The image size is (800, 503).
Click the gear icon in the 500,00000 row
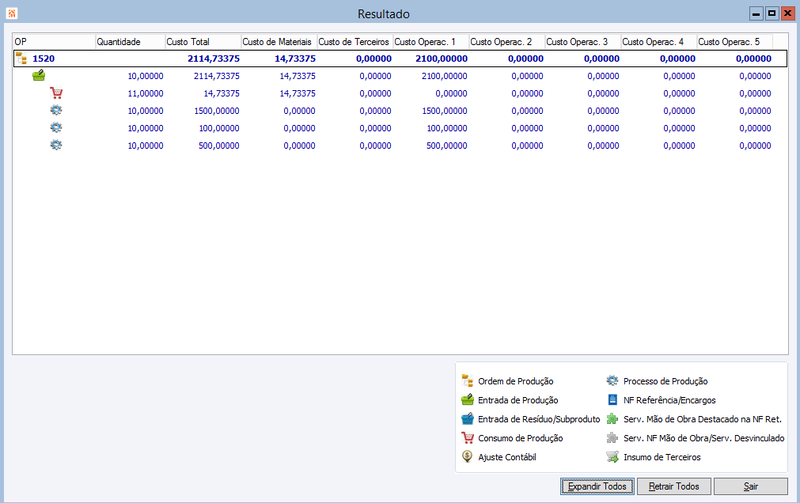56,145
